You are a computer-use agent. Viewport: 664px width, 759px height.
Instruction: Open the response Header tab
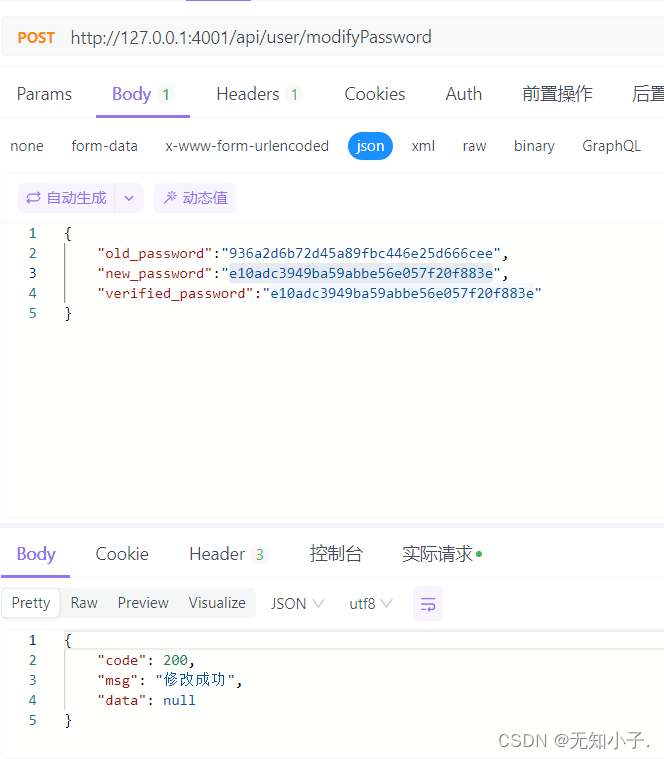[229, 554]
